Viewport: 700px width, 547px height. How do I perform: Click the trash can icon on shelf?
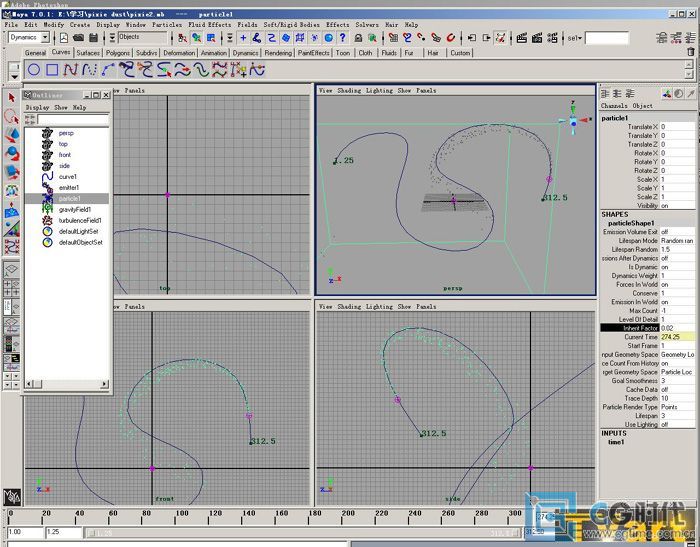(691, 52)
